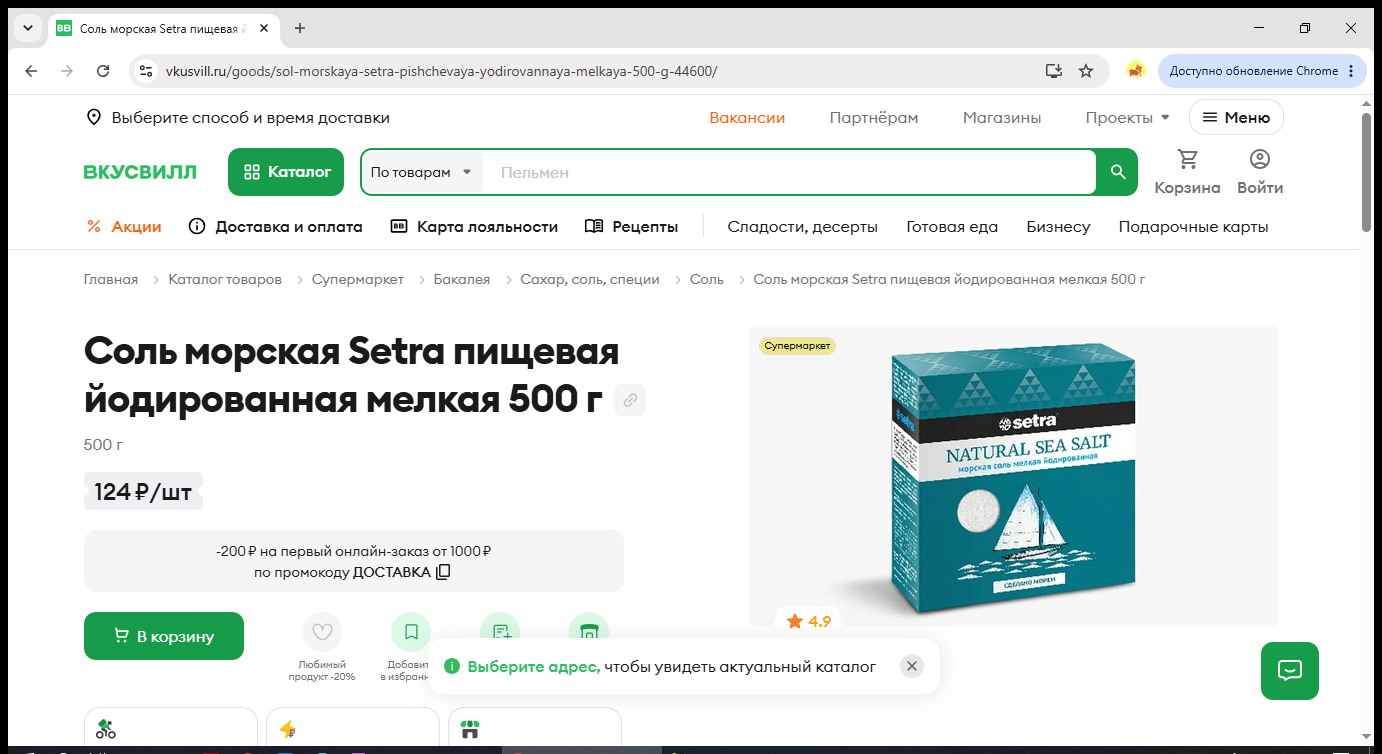Screen dimensions: 1382x754
Task: Open Соль breadcrumb link
Action: click(707, 279)
